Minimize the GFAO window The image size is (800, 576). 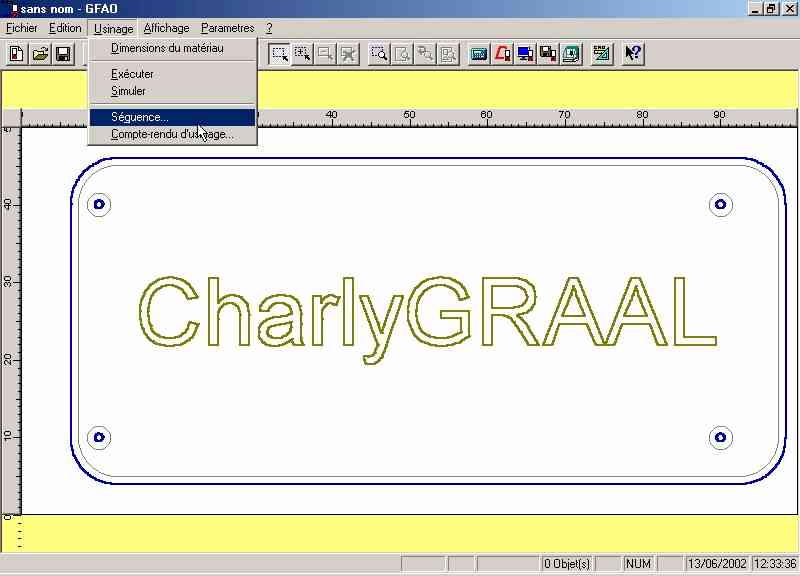pos(755,9)
